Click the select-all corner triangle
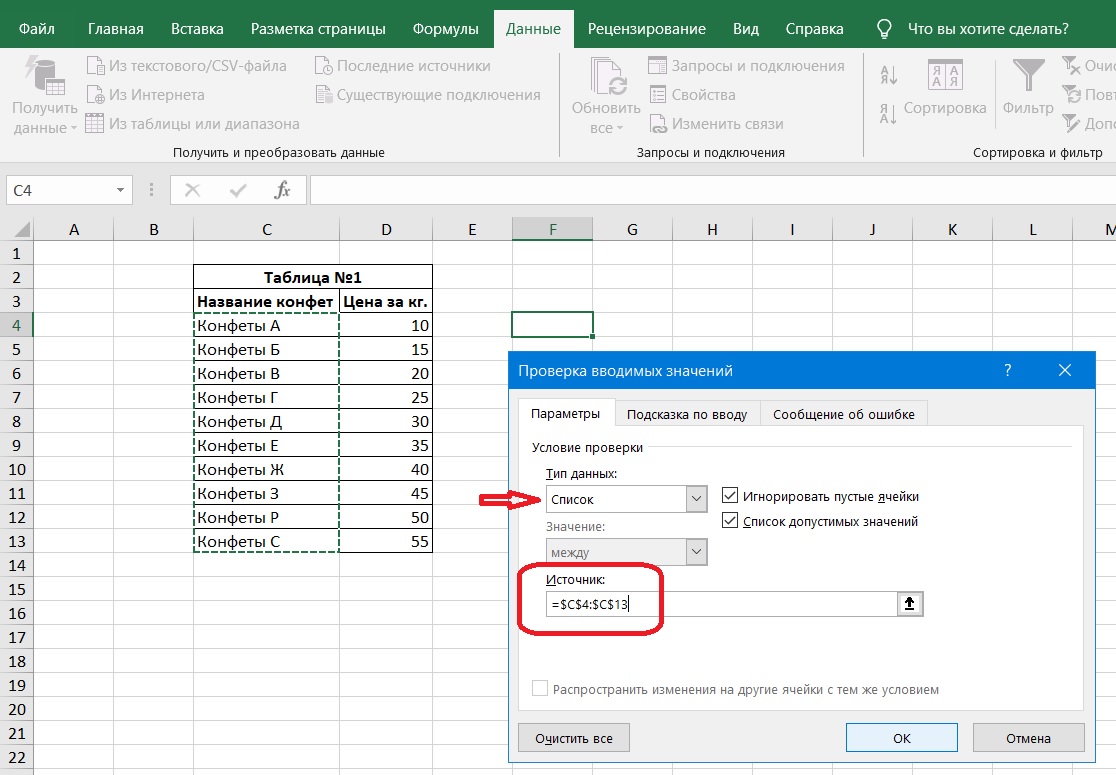The width and height of the screenshot is (1116, 775). 21,228
